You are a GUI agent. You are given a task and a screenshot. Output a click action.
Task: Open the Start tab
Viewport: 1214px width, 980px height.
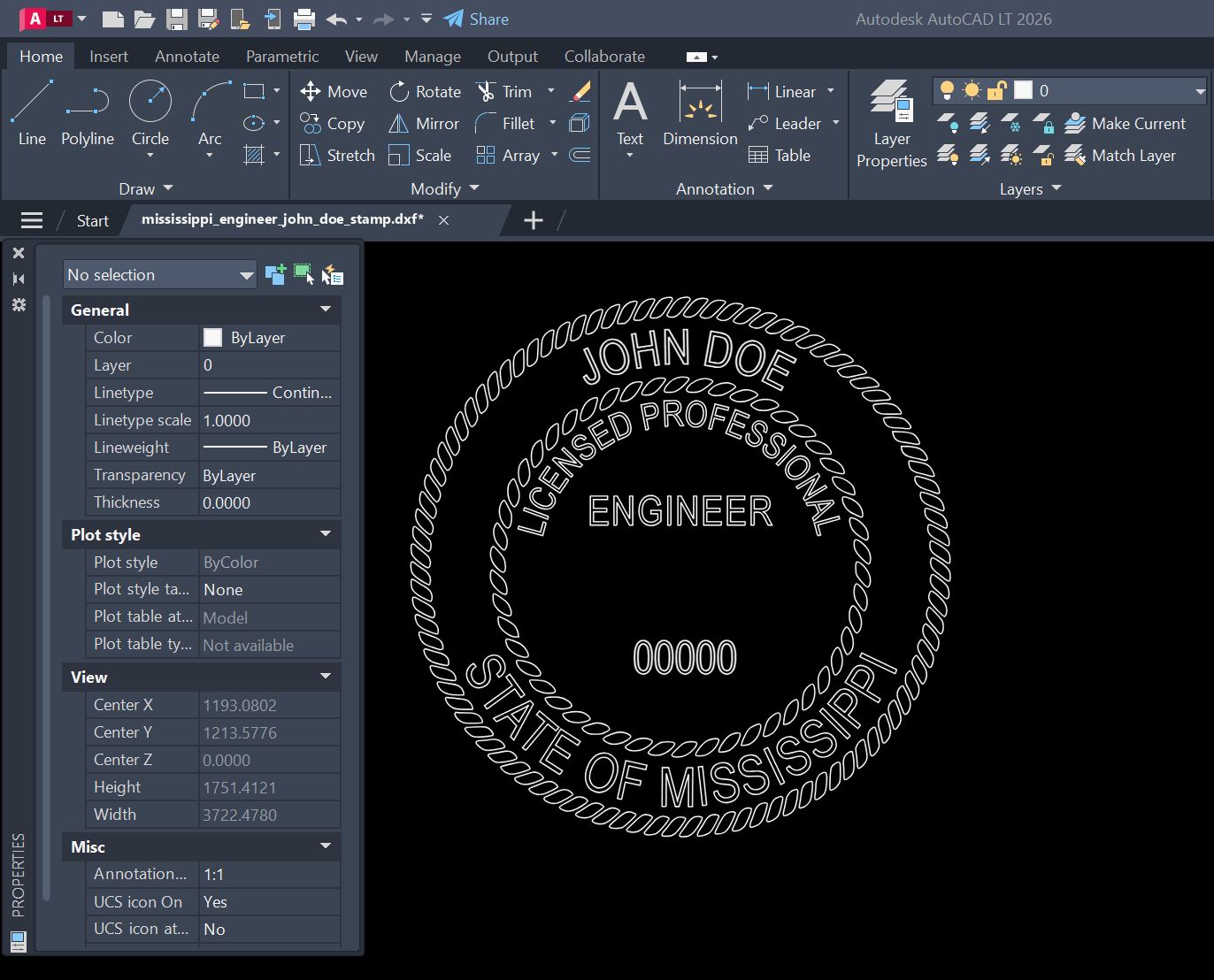click(92, 221)
